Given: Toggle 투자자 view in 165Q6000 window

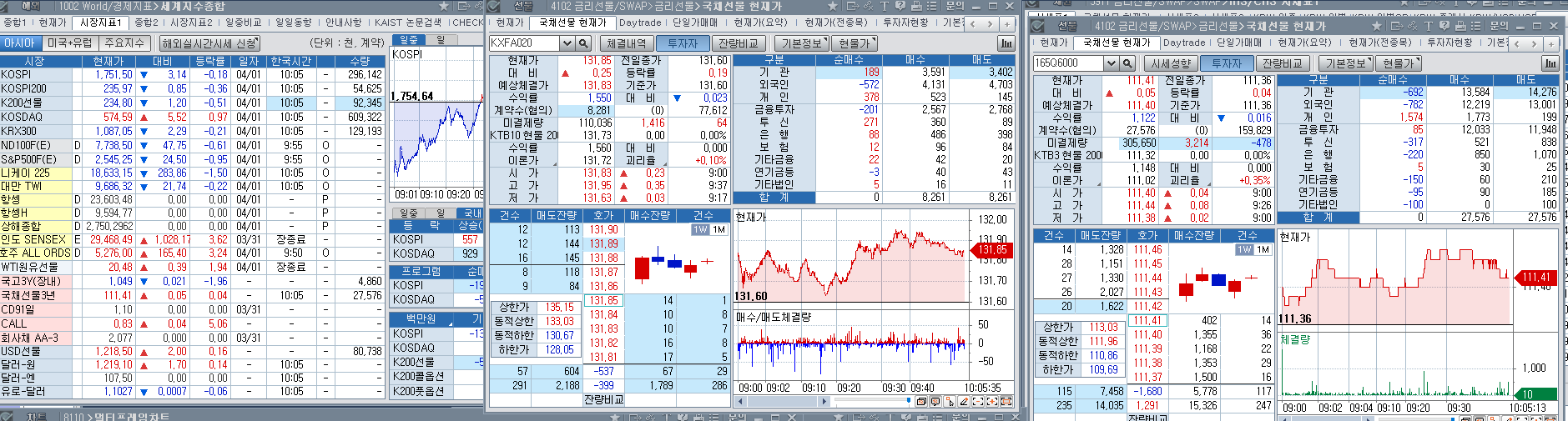Looking at the screenshot, I should [1226, 63].
